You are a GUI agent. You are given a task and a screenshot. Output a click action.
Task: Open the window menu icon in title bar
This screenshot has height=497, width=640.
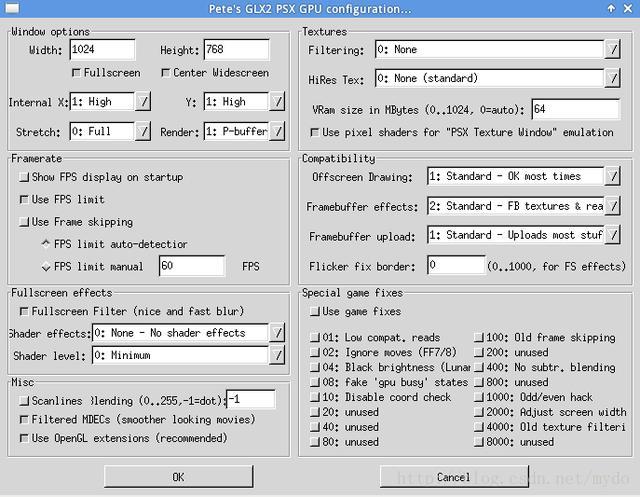(x=9, y=9)
